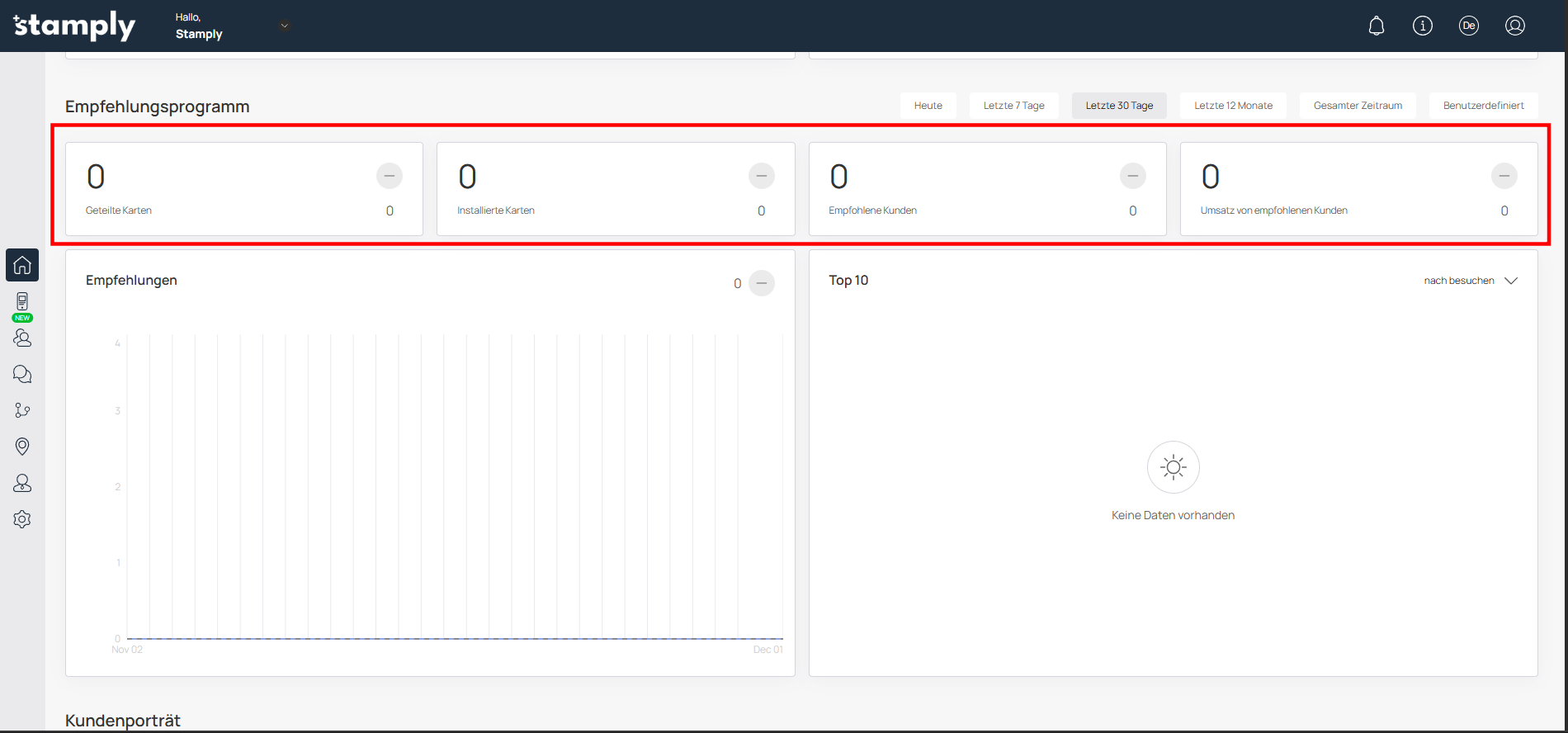Expand the Stamply account dropdown chevron
Screen dimensions: 1568x733
click(284, 26)
